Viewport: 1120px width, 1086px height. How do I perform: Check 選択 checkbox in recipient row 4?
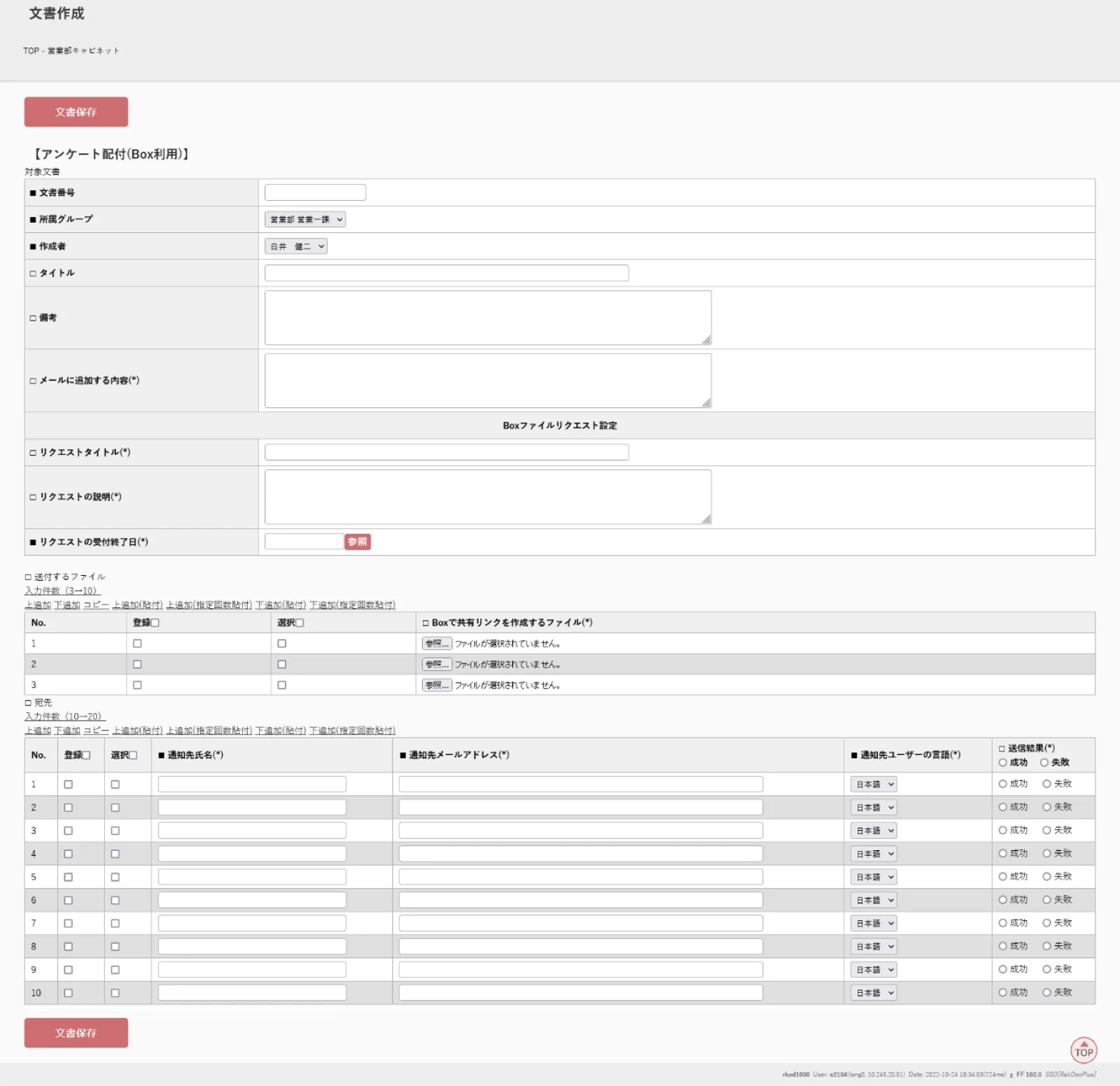(115, 854)
